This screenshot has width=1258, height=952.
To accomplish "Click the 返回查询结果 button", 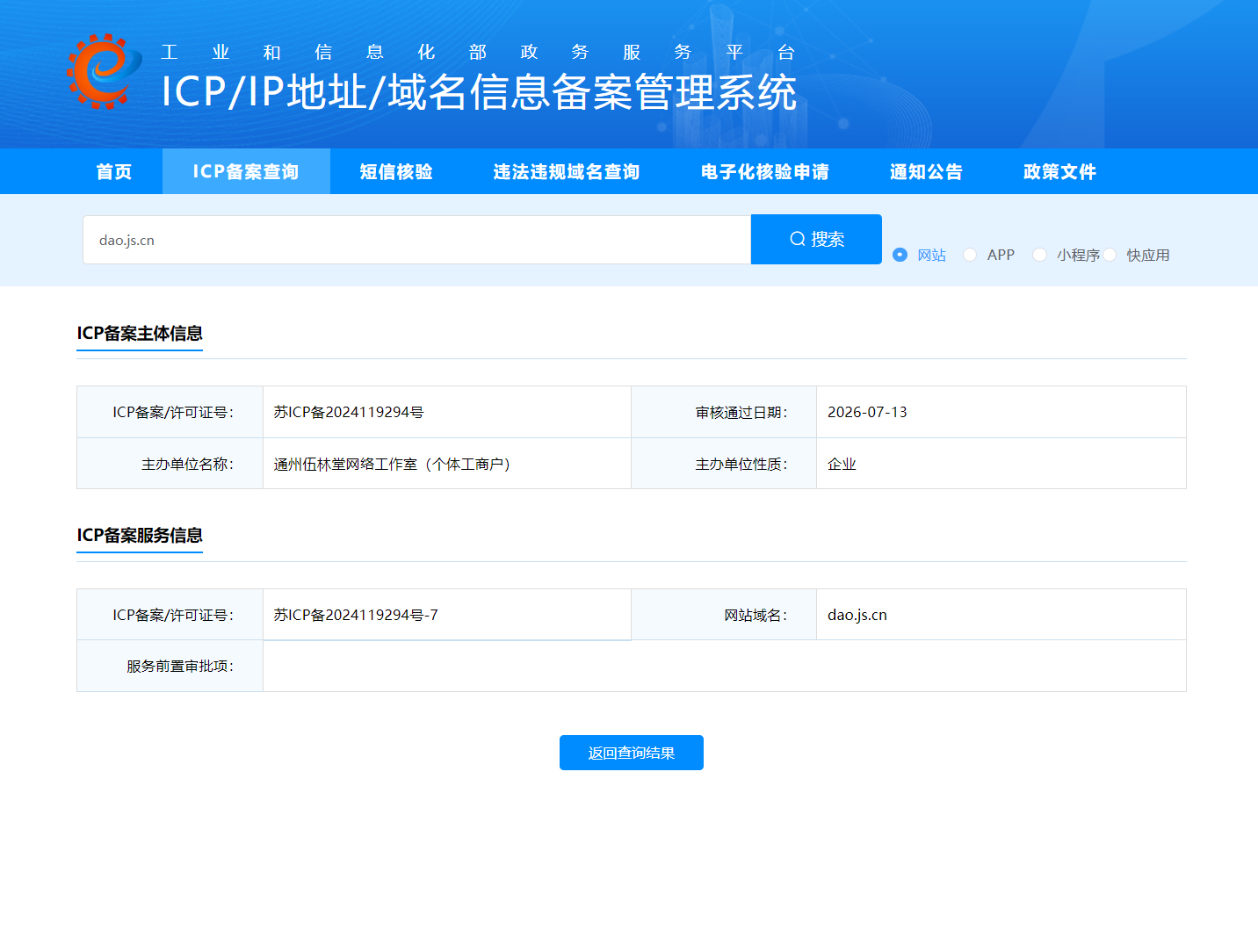I will coord(632,753).
